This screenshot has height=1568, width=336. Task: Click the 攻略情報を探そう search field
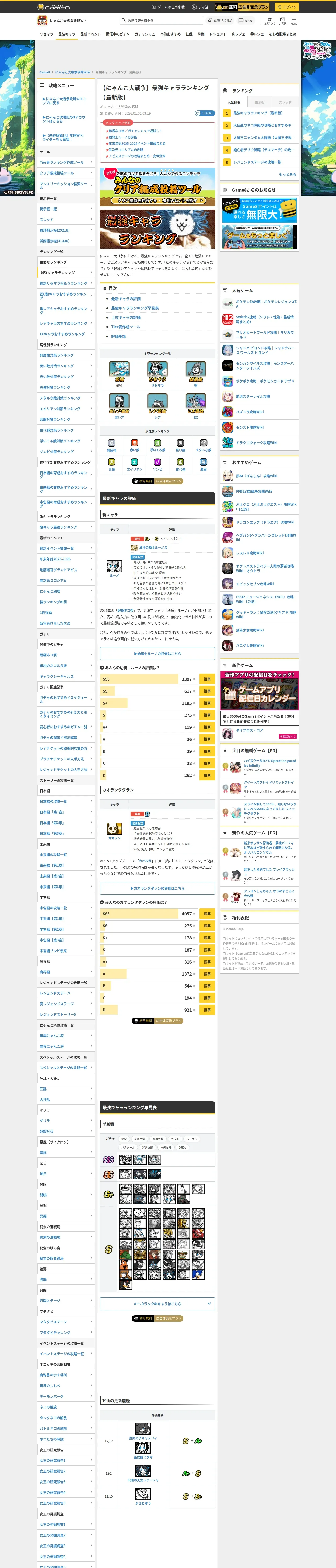(162, 20)
